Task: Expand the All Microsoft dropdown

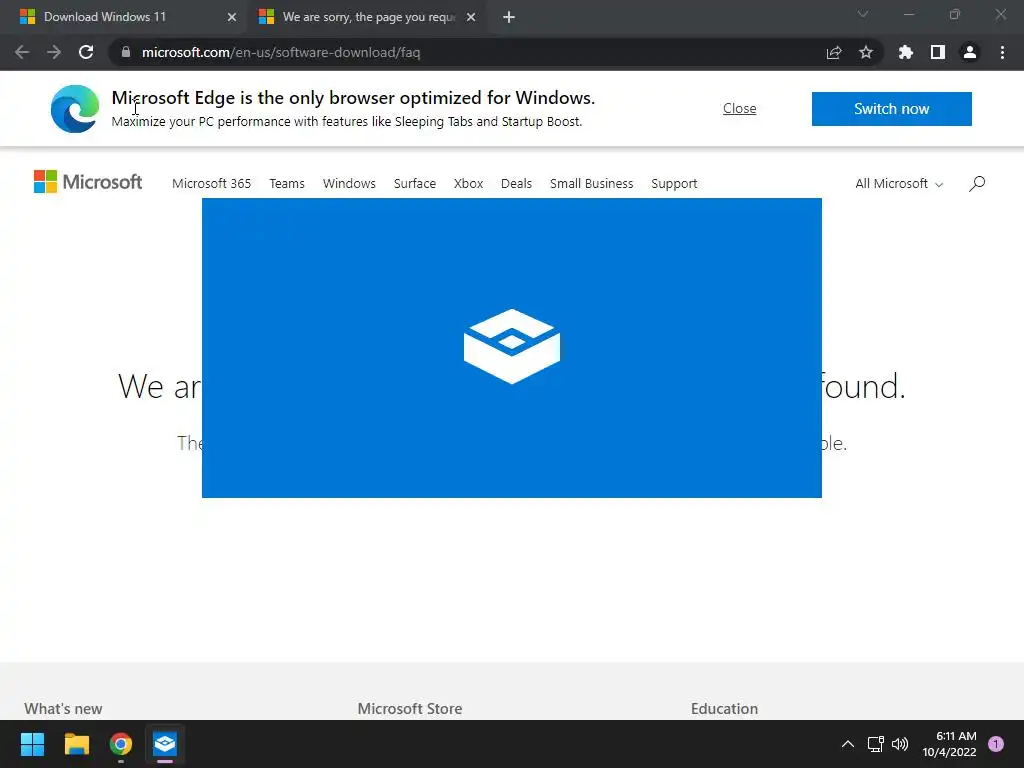Action: pos(899,184)
